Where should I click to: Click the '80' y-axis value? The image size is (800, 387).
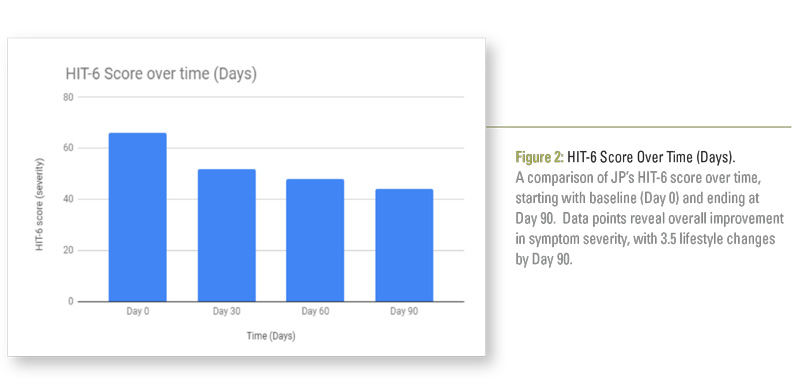pos(68,97)
